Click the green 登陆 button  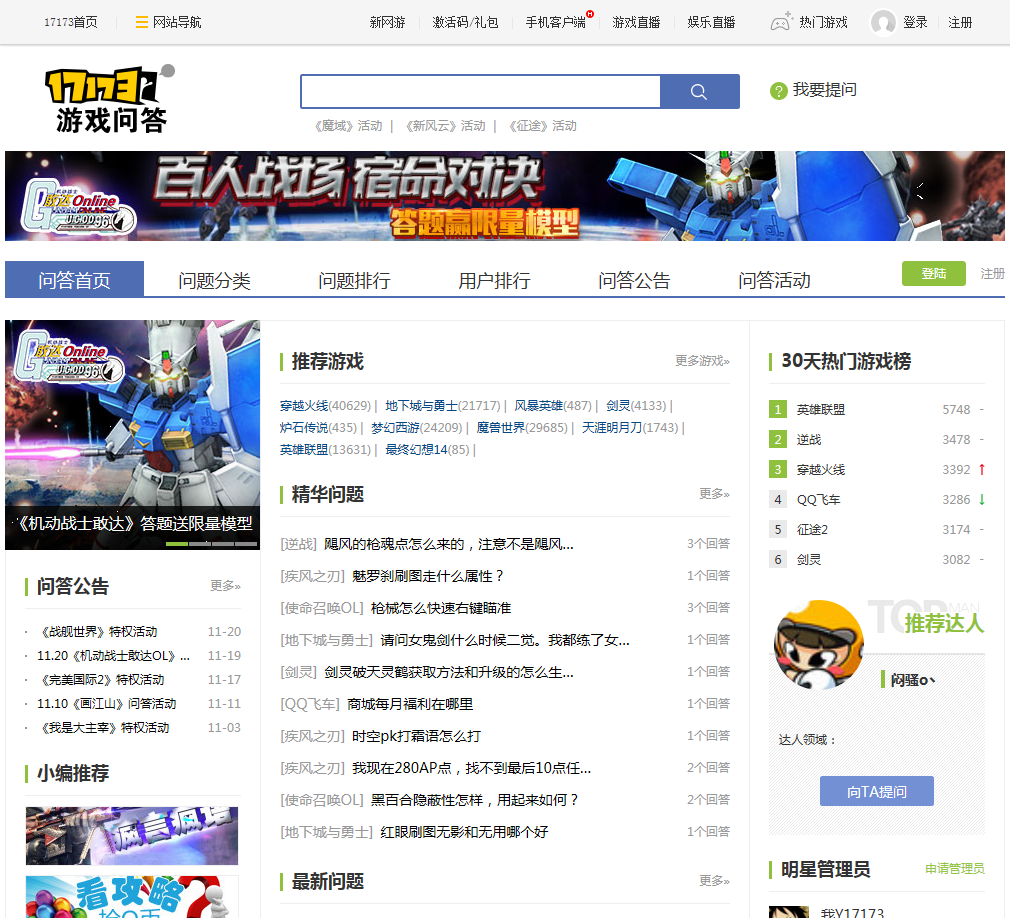click(x=933, y=273)
